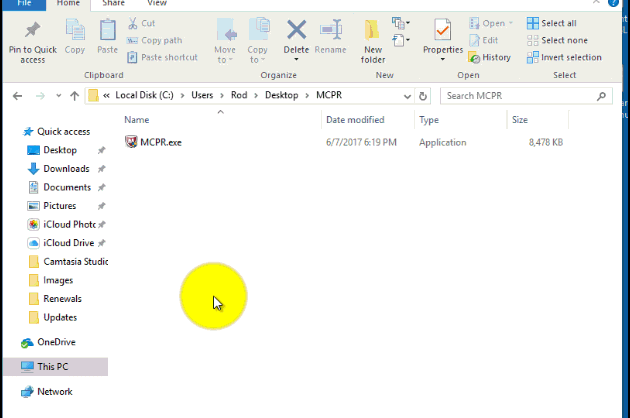Open Properties checkmark icon
This screenshot has height=418, width=630.
[x=442, y=30]
